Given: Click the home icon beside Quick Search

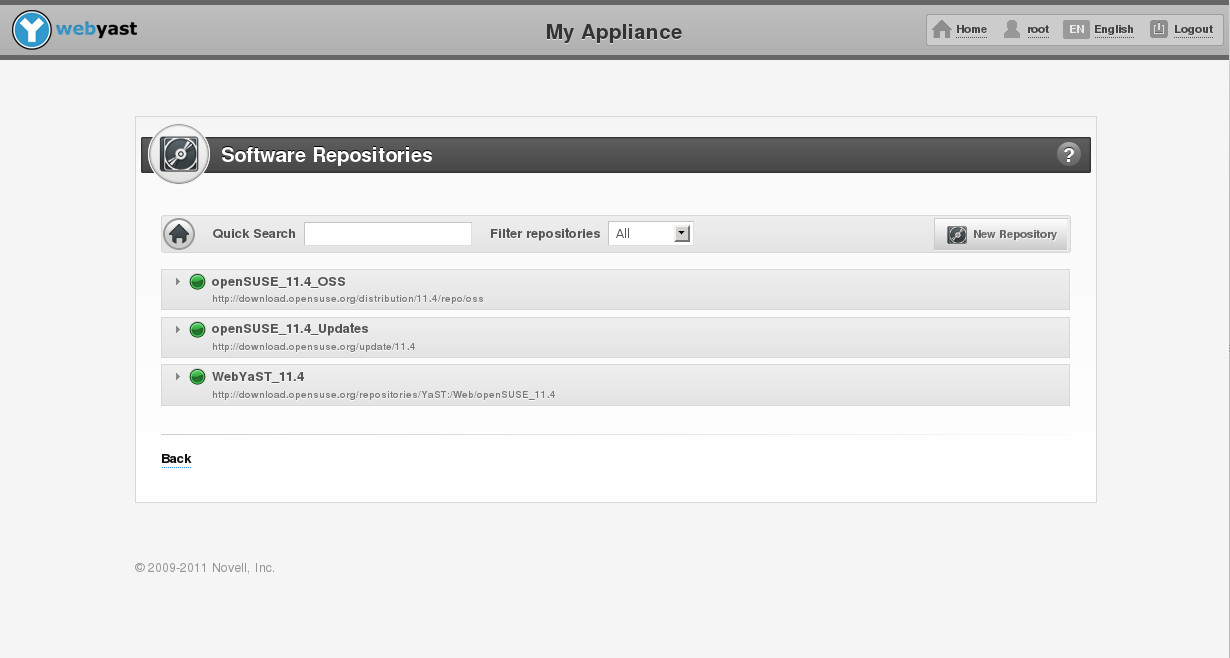Looking at the screenshot, I should [179, 233].
